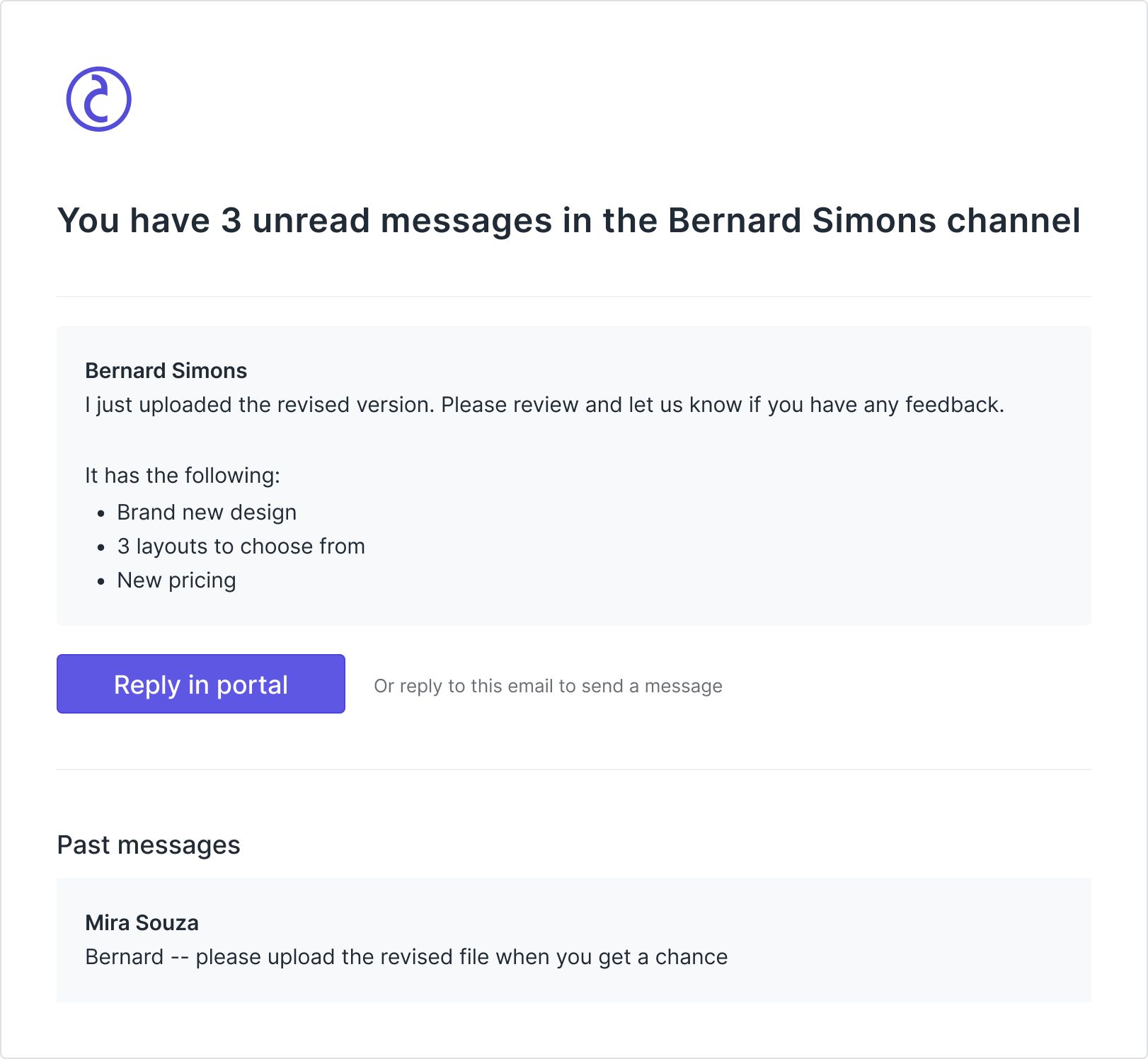The height and width of the screenshot is (1059, 1148).
Task: Select the 'Brand new design' bullet
Action: pyautogui.click(x=207, y=513)
